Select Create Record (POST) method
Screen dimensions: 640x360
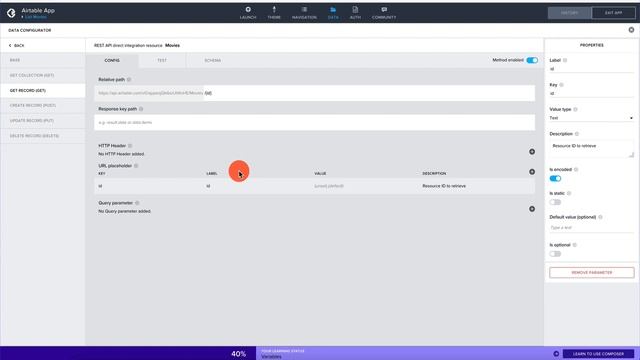(43, 105)
